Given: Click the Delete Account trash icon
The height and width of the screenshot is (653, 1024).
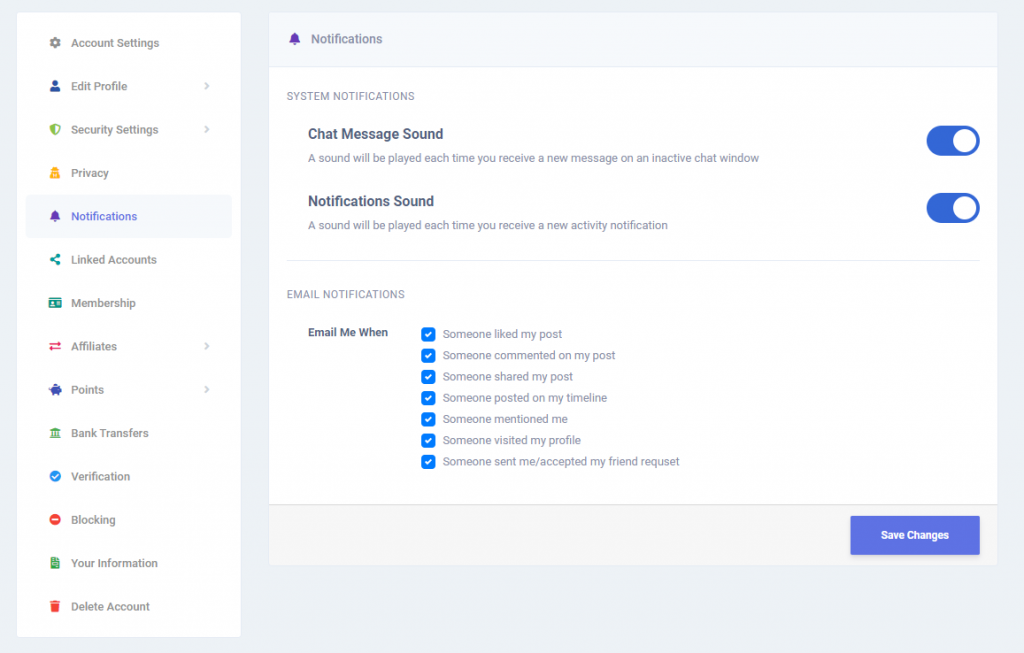Looking at the screenshot, I should coord(55,607).
